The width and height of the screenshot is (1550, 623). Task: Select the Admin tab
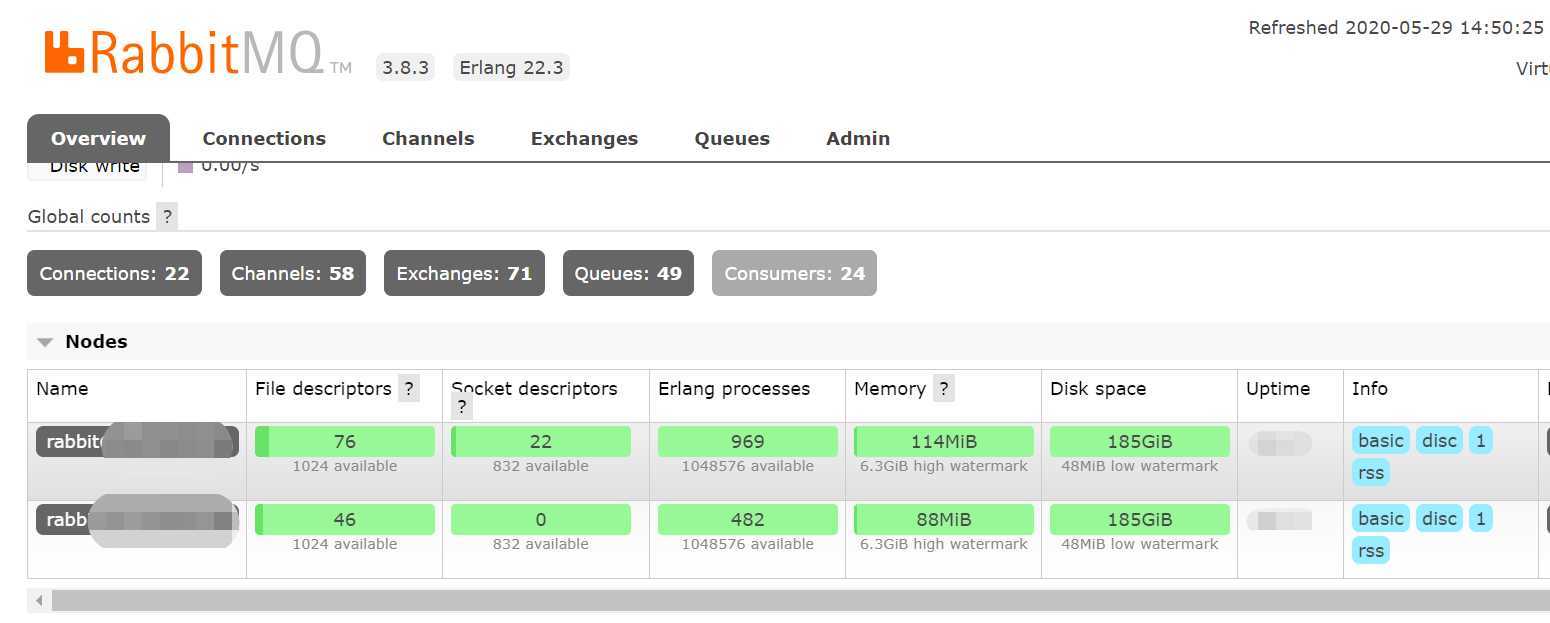pyautogui.click(x=858, y=139)
